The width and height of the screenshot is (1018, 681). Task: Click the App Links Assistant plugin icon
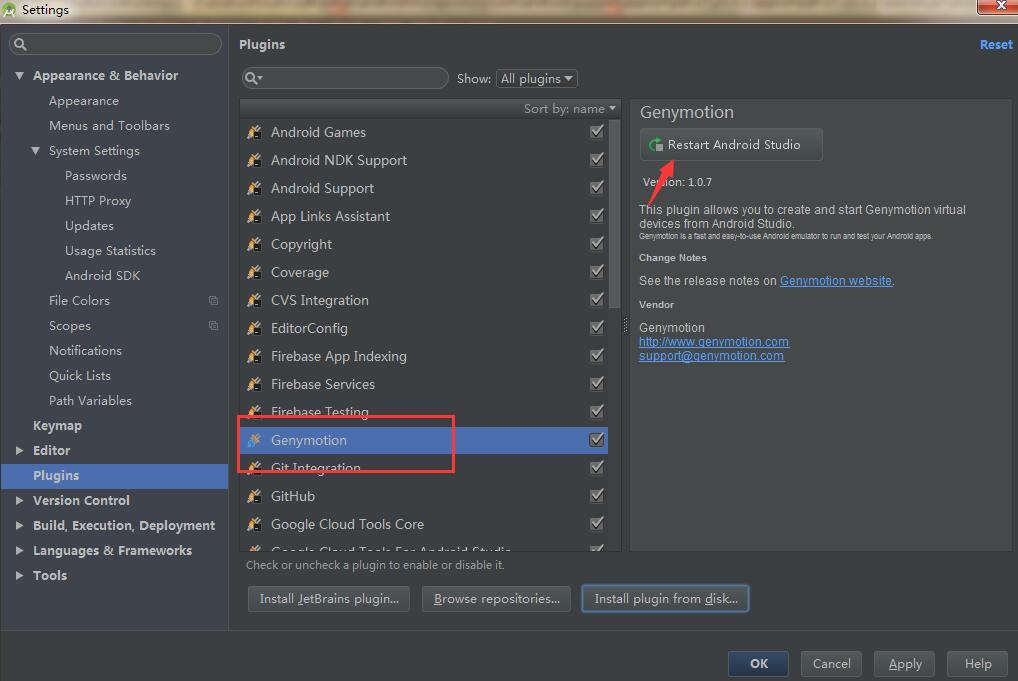coord(254,216)
